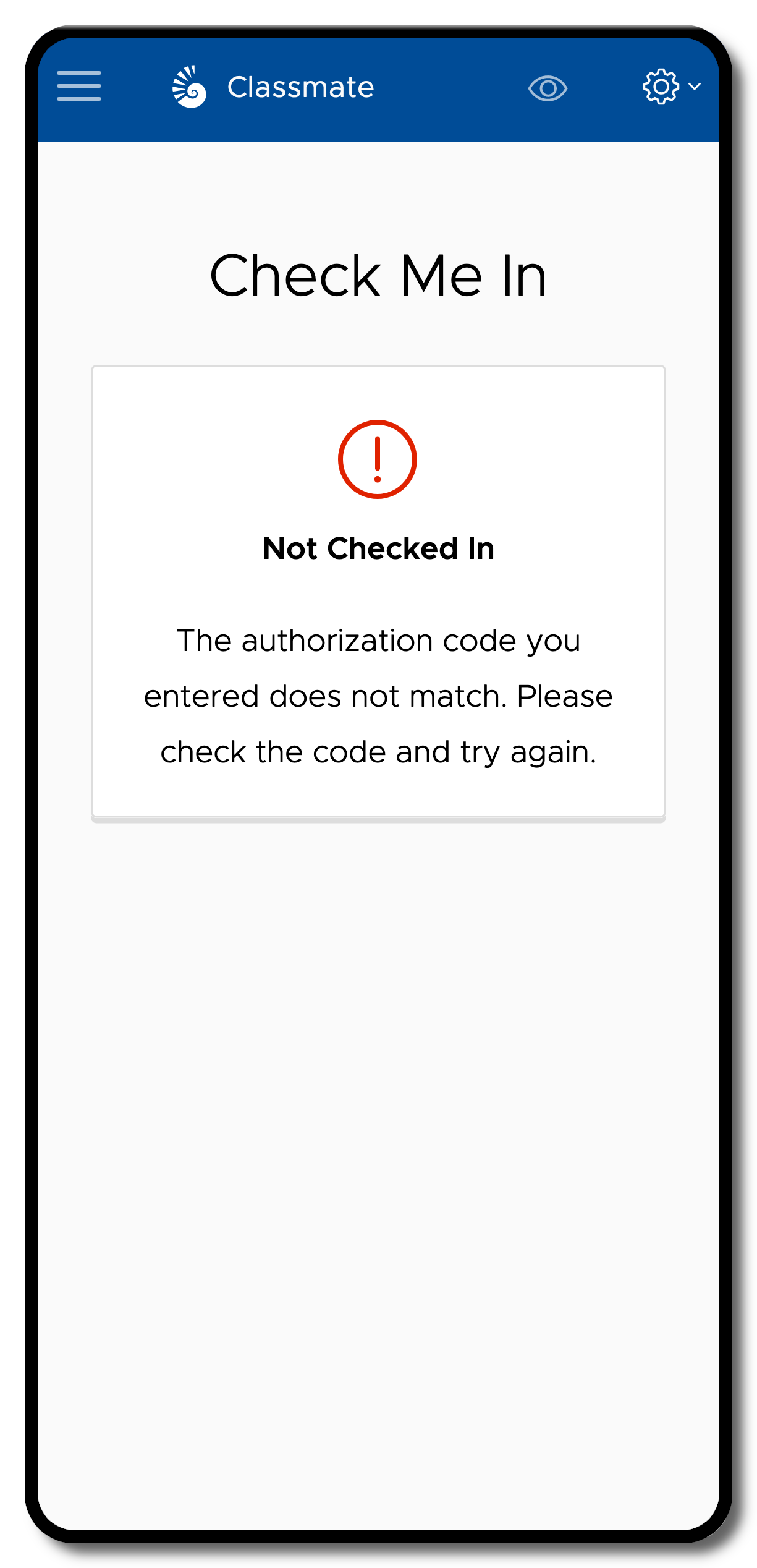Click the gray bottom border of the card
Screen dimensions: 757x1568
click(x=378, y=819)
